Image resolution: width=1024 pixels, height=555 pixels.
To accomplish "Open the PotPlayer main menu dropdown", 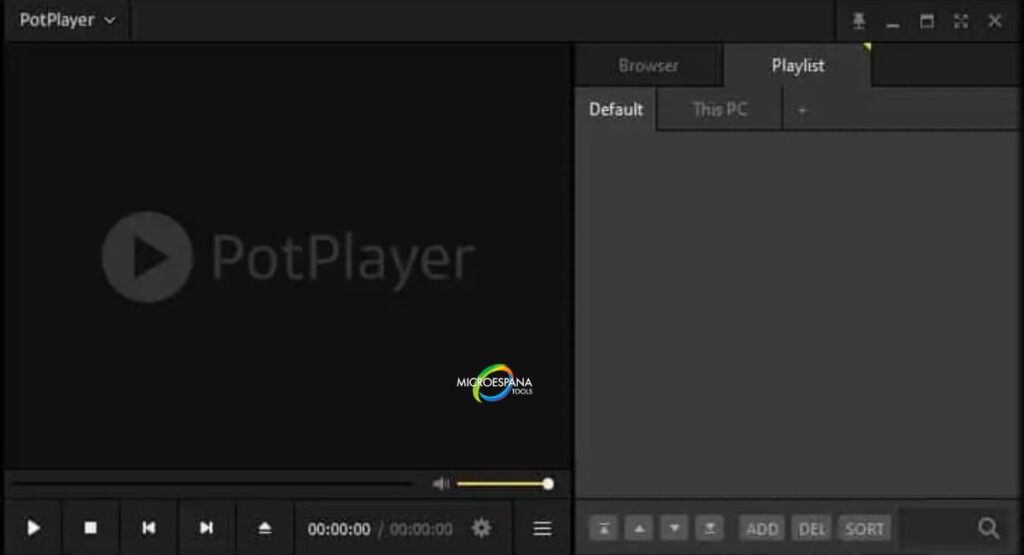I will pyautogui.click(x=67, y=20).
